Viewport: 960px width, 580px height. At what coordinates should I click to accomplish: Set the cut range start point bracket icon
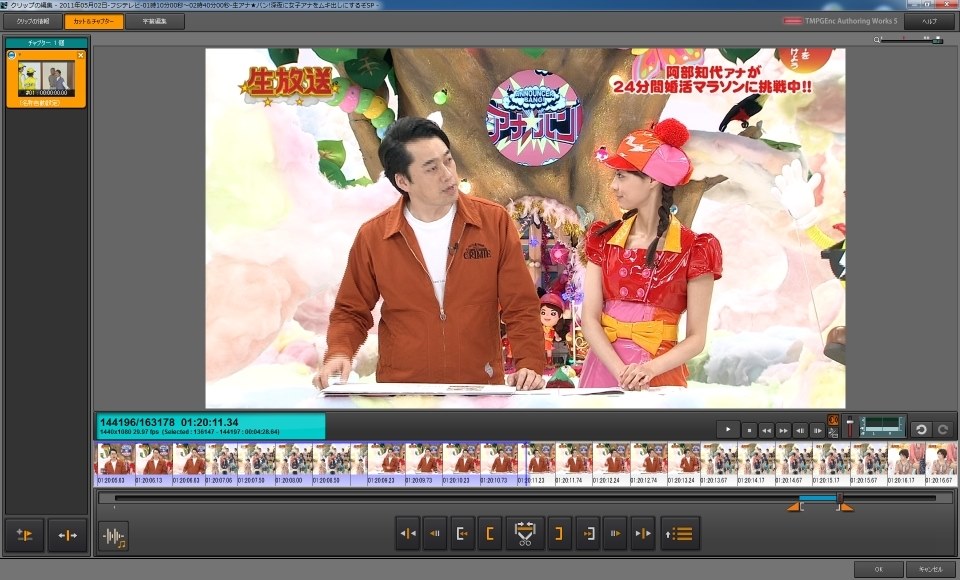(x=489, y=534)
